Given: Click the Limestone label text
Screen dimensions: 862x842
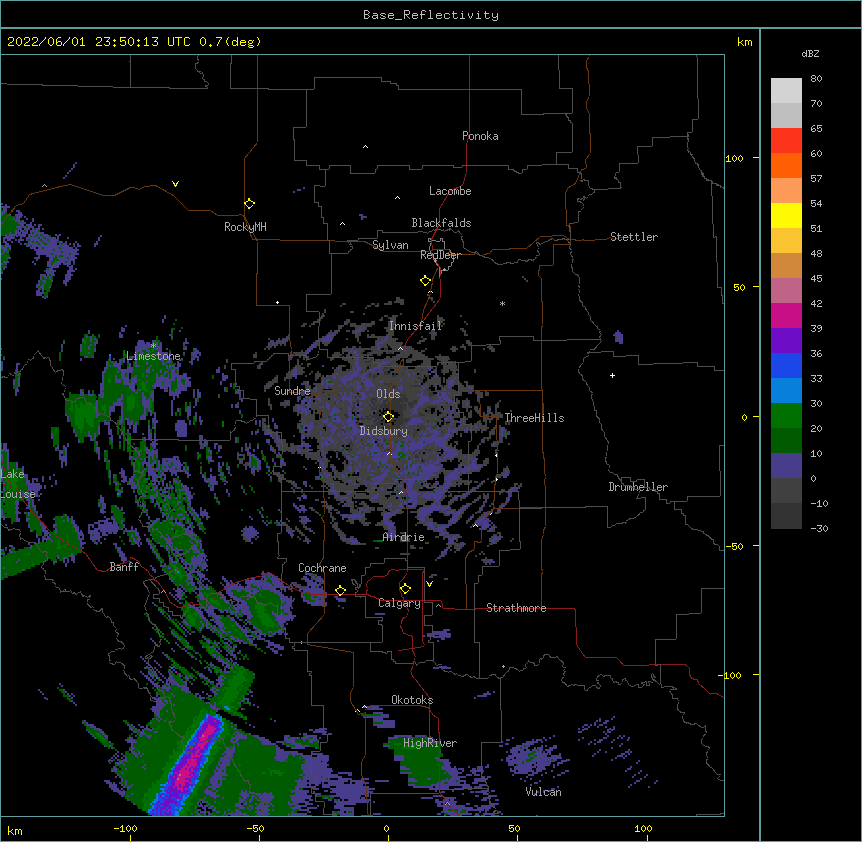Looking at the screenshot, I should (x=153, y=356).
